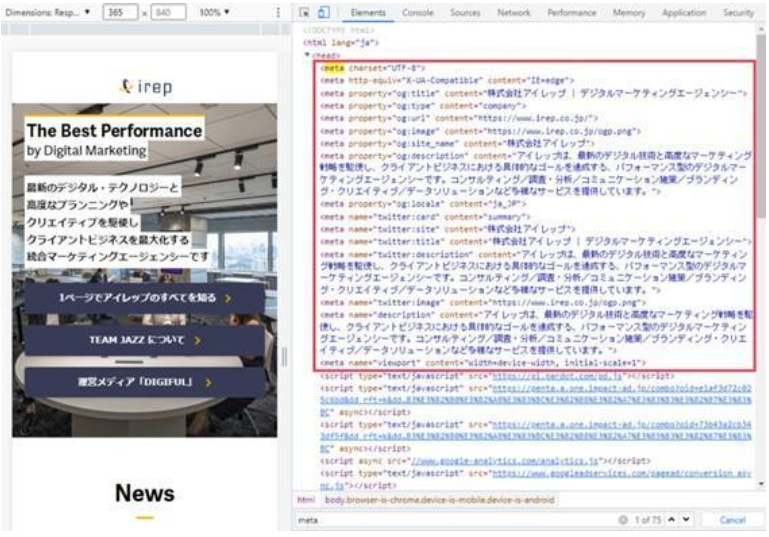The width and height of the screenshot is (769, 537).
Task: Click the inspect element picker icon
Action: 304,13
